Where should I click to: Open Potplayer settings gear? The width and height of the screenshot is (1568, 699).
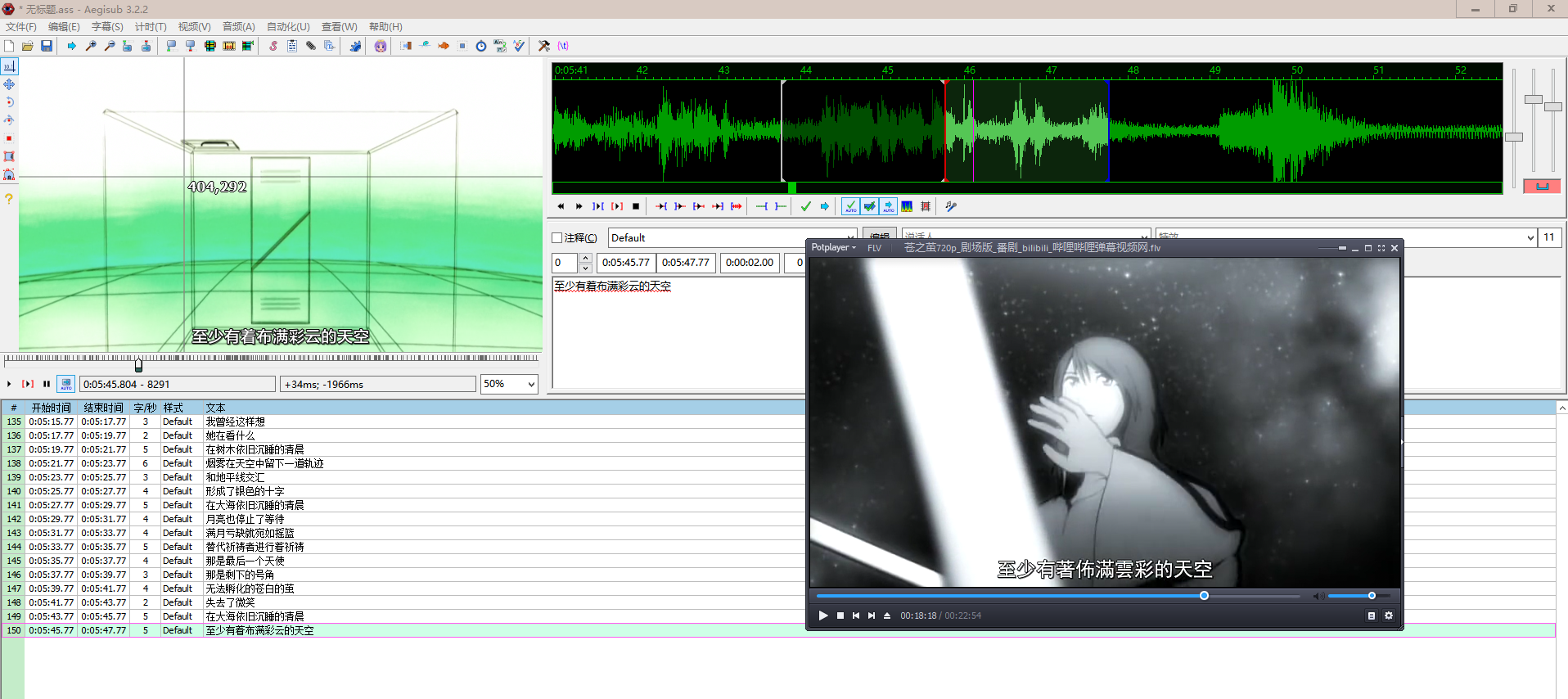click(1389, 616)
